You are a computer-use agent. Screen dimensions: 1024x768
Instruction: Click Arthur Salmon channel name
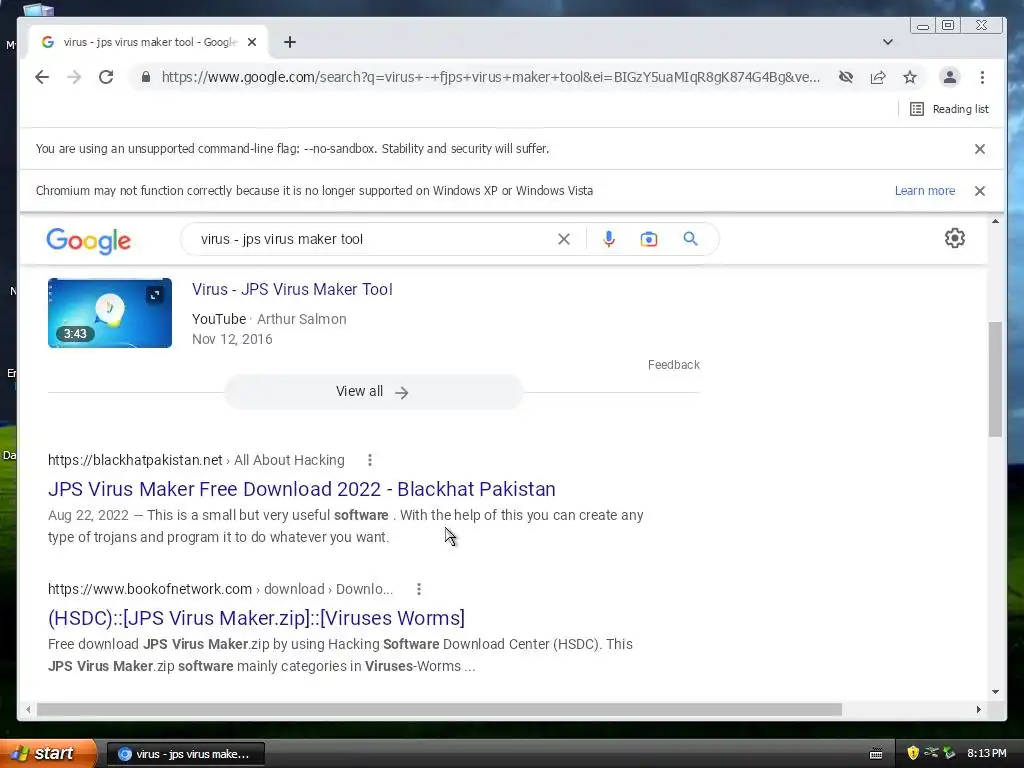point(302,319)
